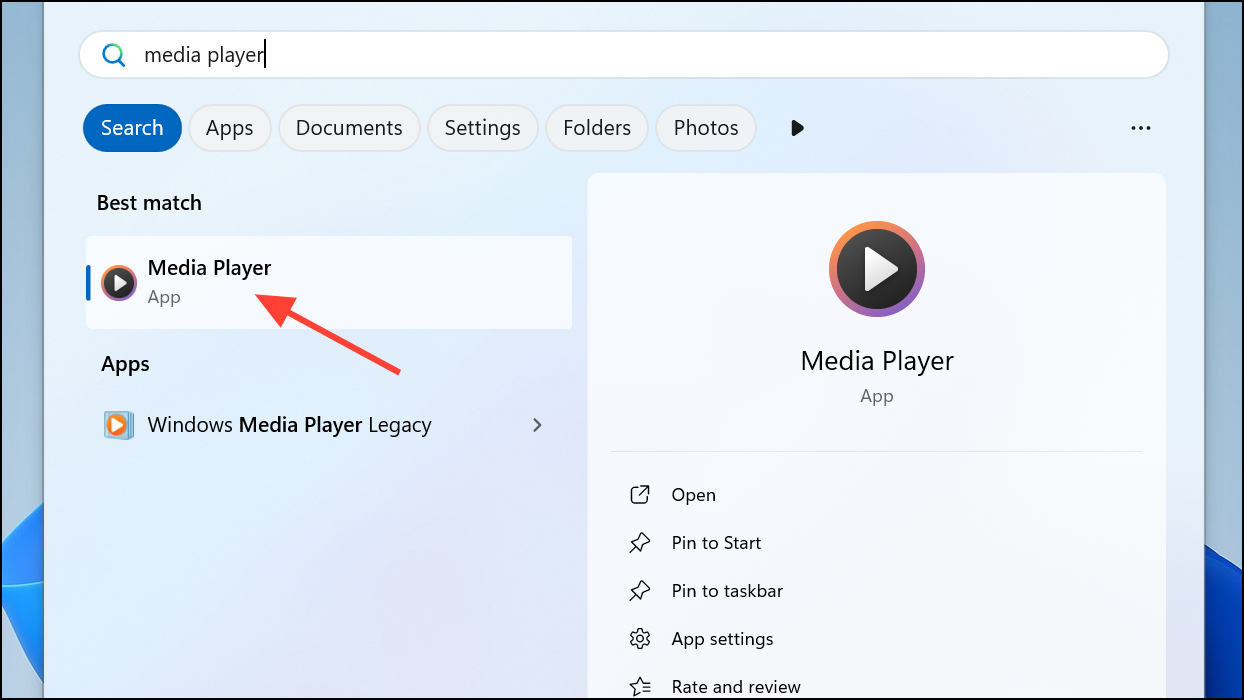
Task: Open the three-dot options menu
Action: click(x=1140, y=128)
